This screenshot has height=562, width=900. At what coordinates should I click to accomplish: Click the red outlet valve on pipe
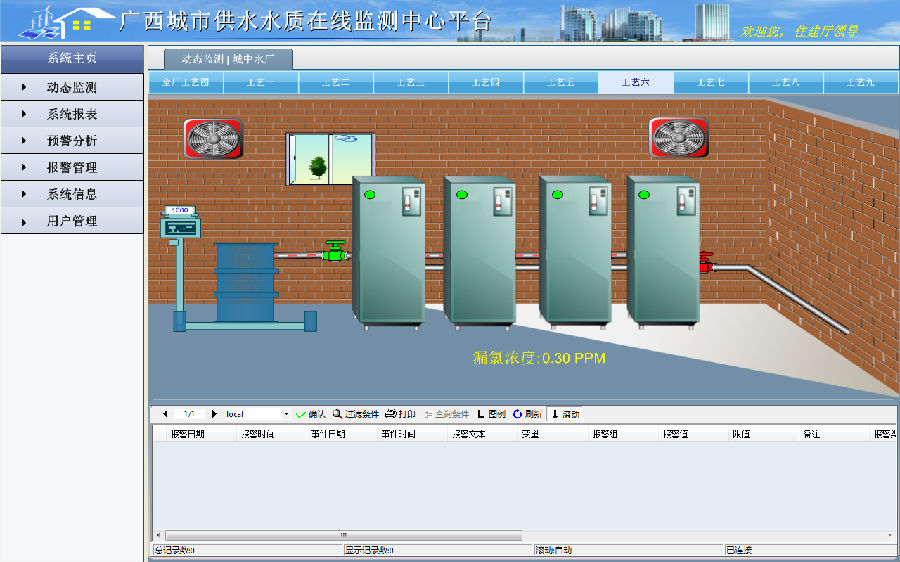point(705,262)
